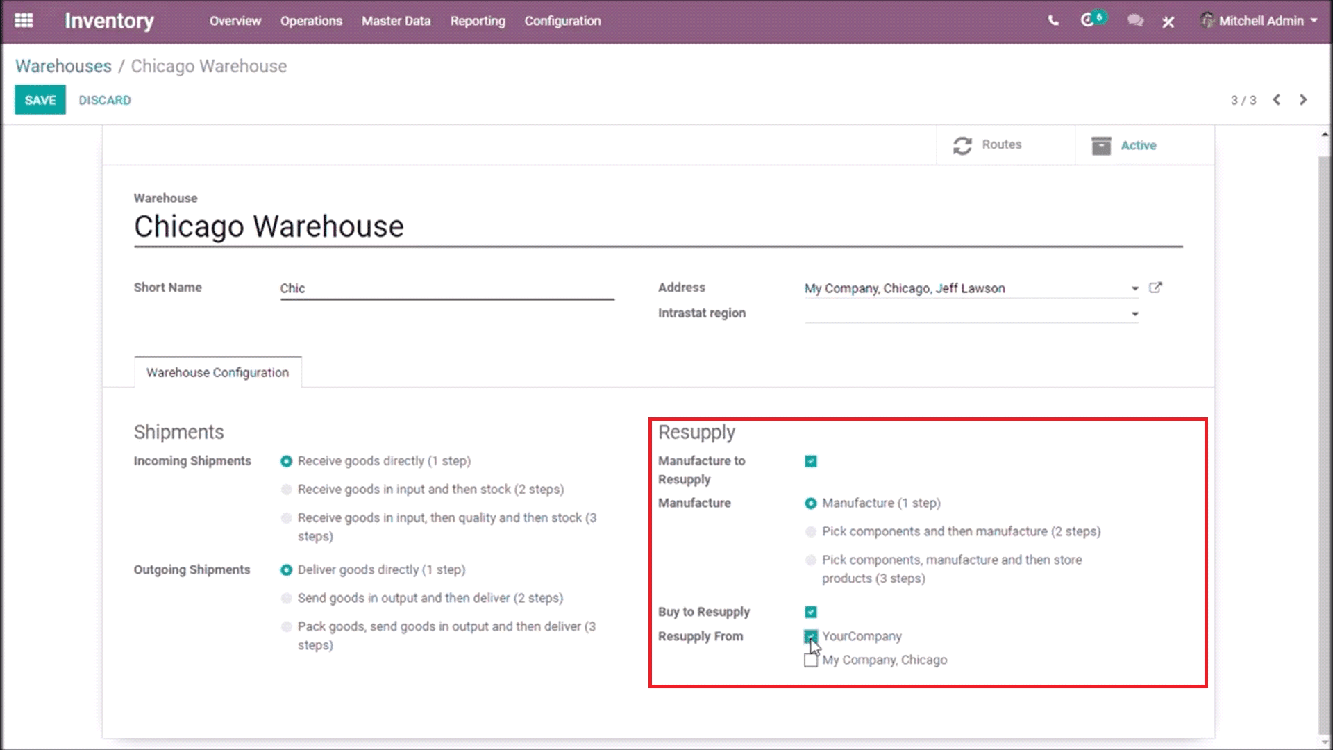The width and height of the screenshot is (1333, 750).
Task: Expand the Intrastat region dropdown
Action: (x=1135, y=314)
